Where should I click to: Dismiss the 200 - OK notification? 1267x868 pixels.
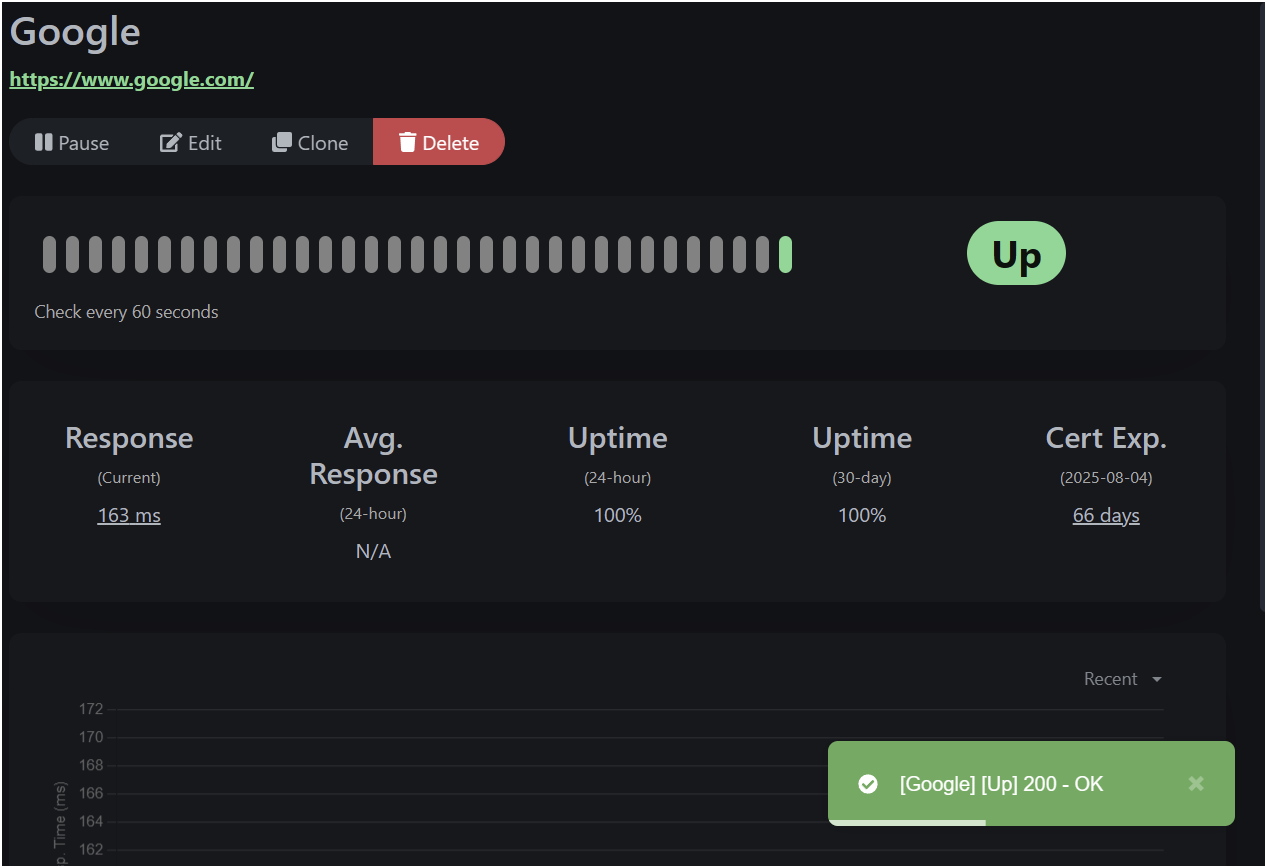(1195, 784)
